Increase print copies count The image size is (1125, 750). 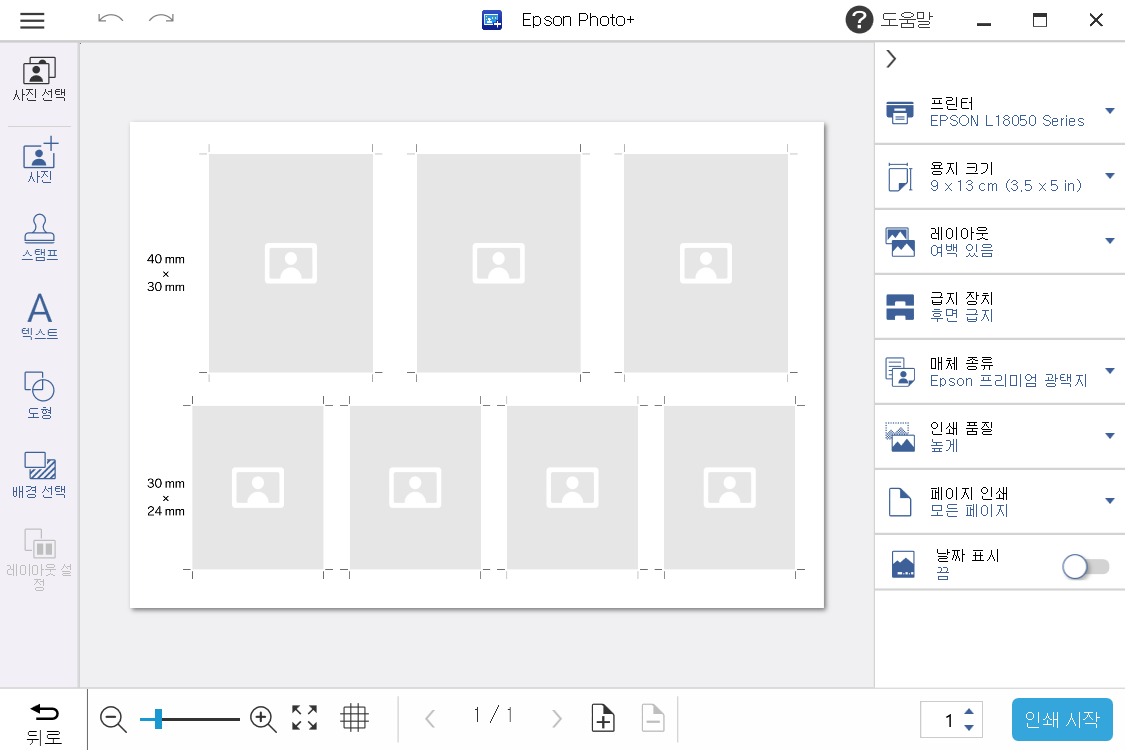[969, 711]
